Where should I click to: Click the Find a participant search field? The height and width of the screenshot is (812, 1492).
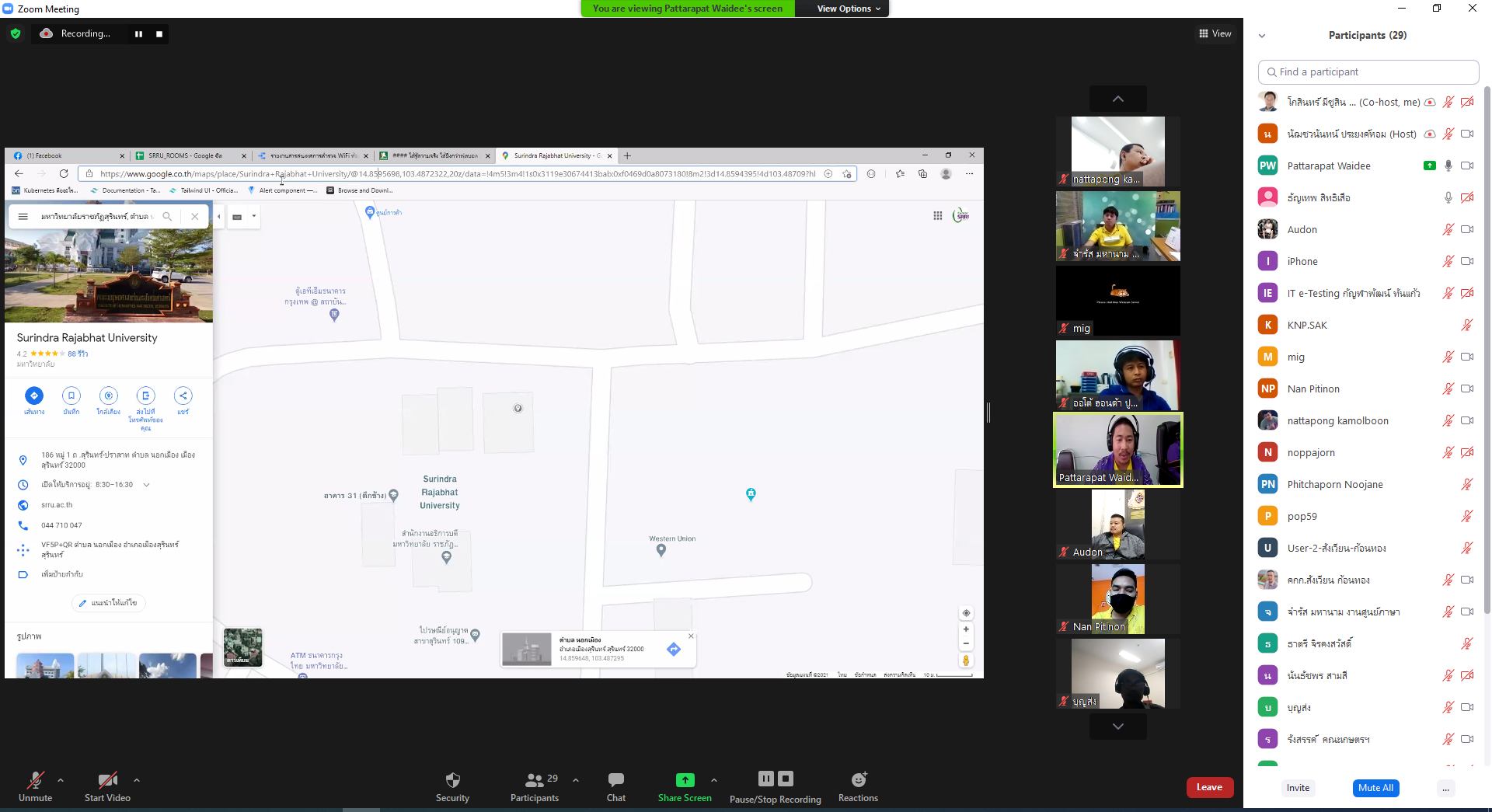click(x=1368, y=71)
